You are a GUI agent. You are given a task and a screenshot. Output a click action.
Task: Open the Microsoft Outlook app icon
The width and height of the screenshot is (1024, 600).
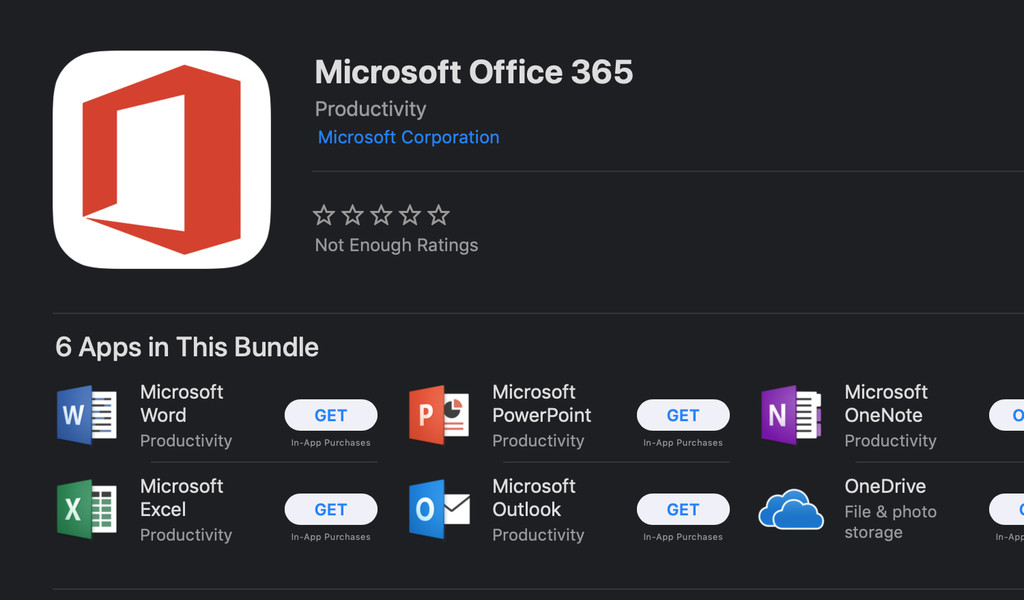[439, 509]
